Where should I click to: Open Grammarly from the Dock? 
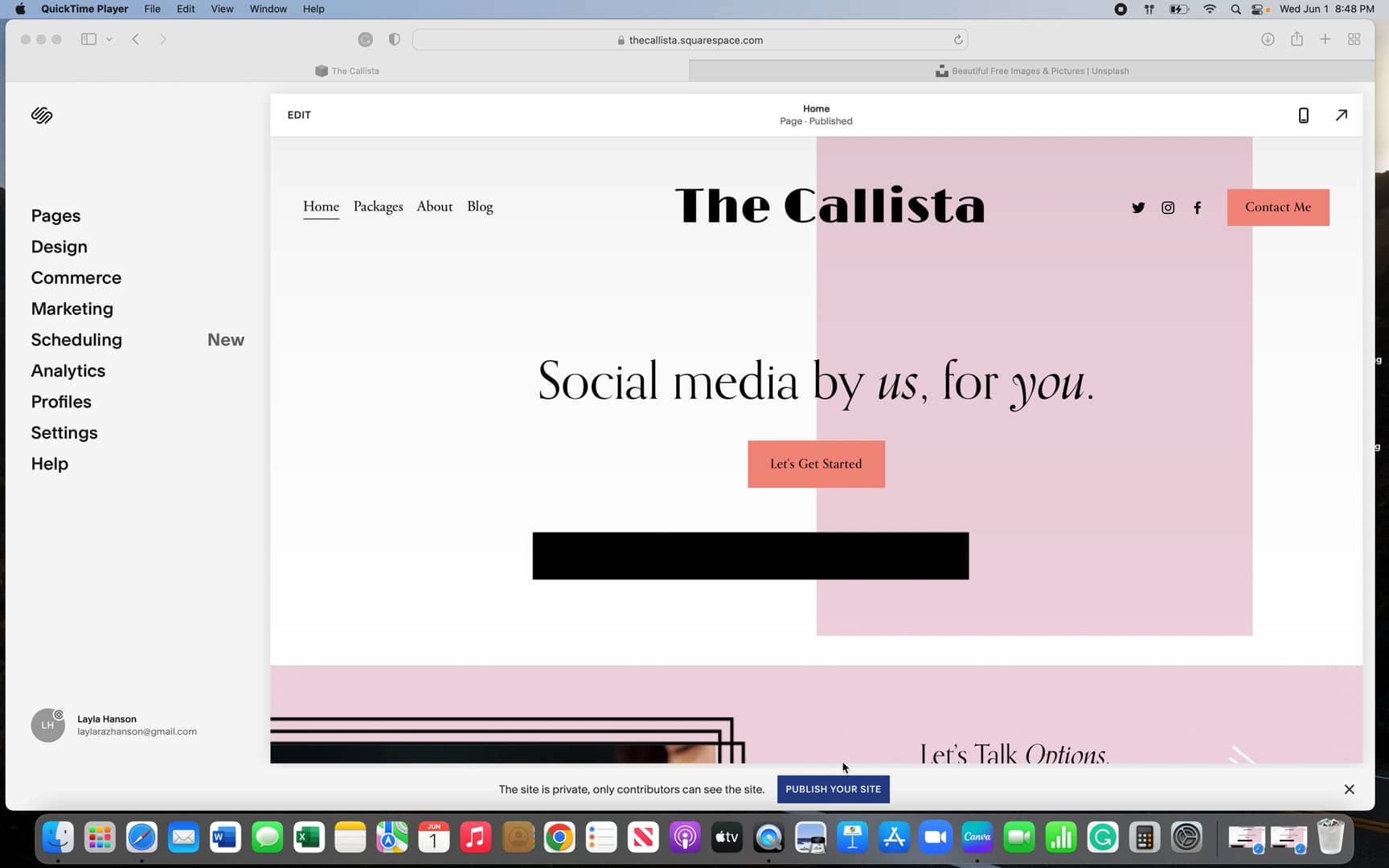(1102, 837)
